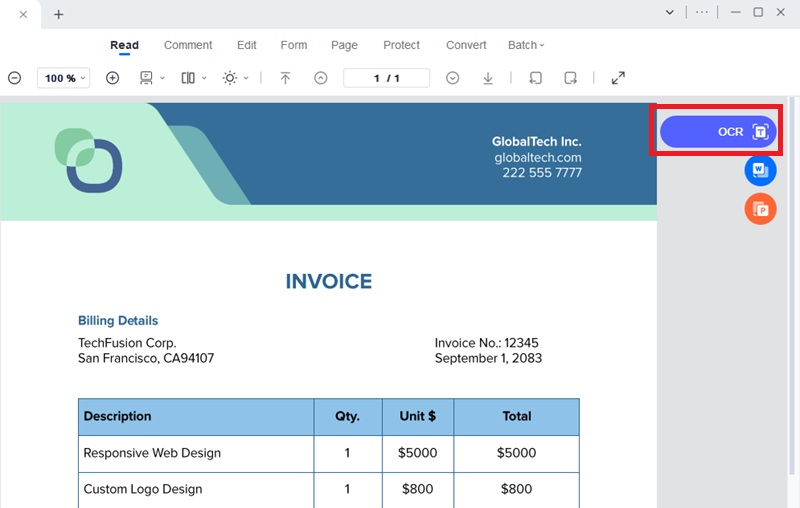Open the 100 % zoom level dropdown
Screen dimensions: 800x508
[x=64, y=78]
